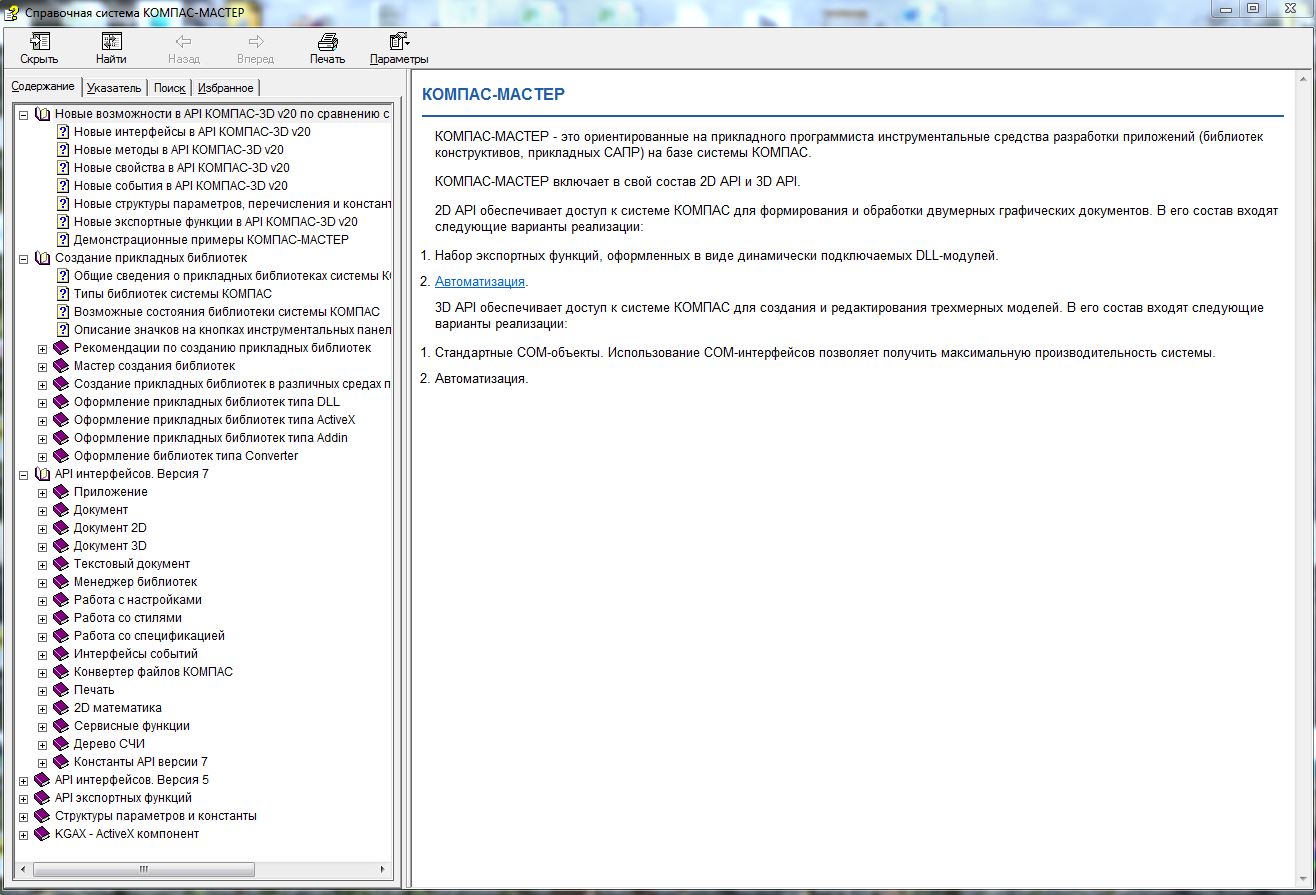
Task: Select Общие сведения о прикладных библиотеках системы
Action: 232,276
